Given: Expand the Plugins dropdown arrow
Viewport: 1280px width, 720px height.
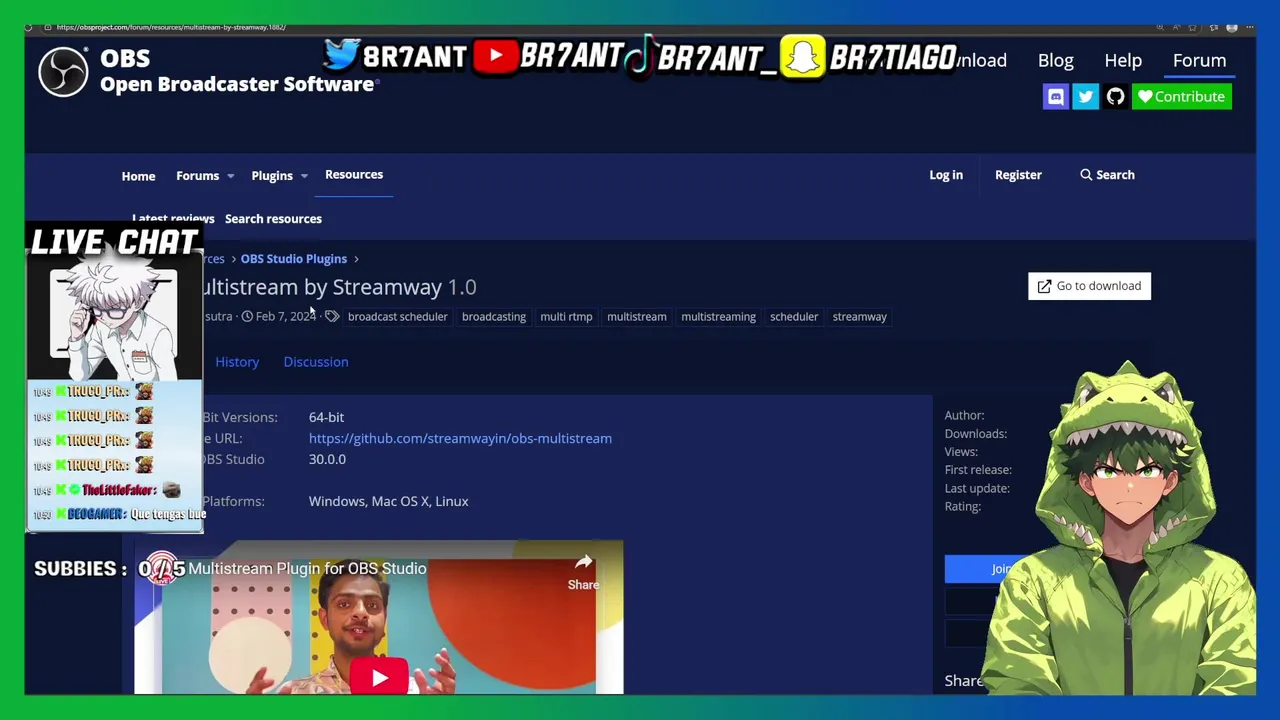Looking at the screenshot, I should click(x=304, y=176).
